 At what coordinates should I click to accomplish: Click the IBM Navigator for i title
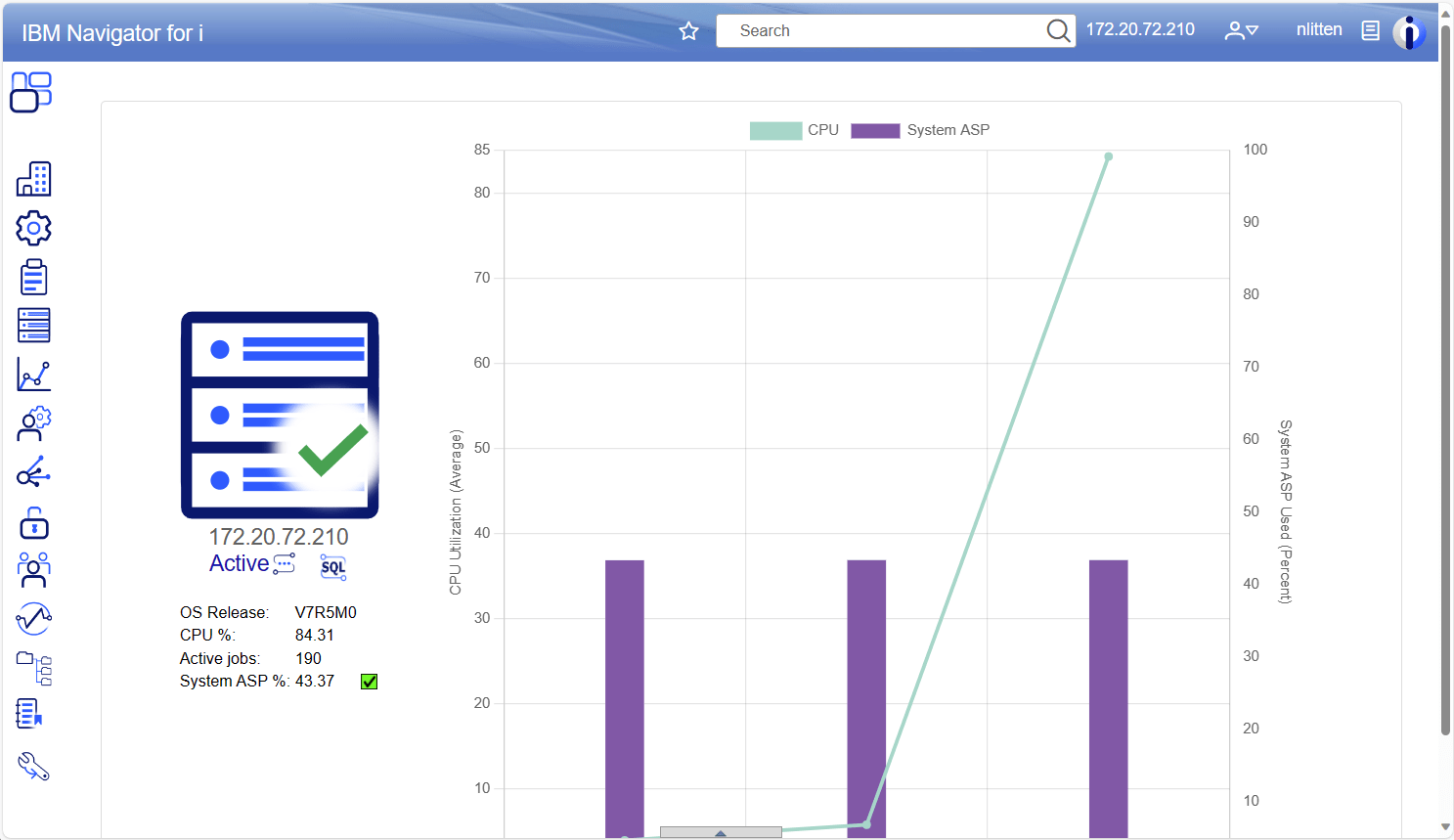(112, 33)
